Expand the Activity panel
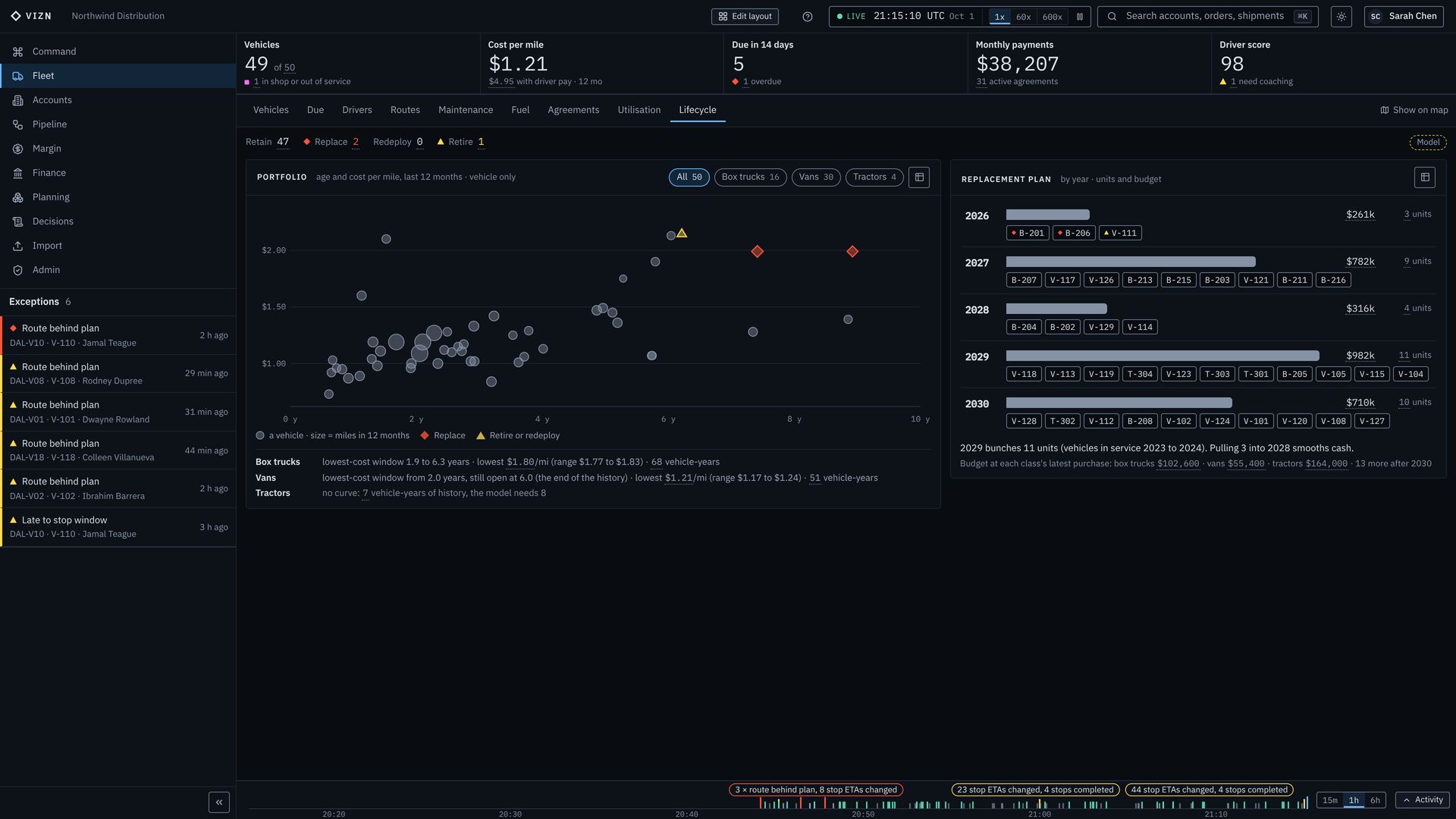Screen dimensions: 1456x819 (x=1422, y=800)
